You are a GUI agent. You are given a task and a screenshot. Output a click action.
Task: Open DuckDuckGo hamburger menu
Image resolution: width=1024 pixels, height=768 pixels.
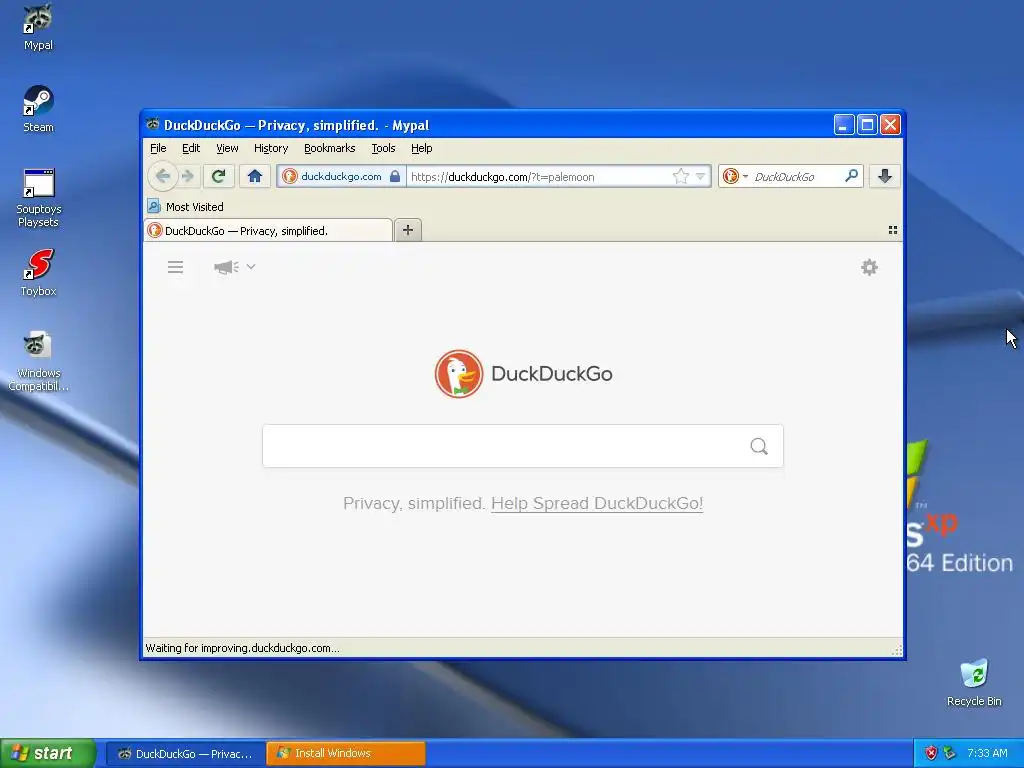click(x=175, y=267)
